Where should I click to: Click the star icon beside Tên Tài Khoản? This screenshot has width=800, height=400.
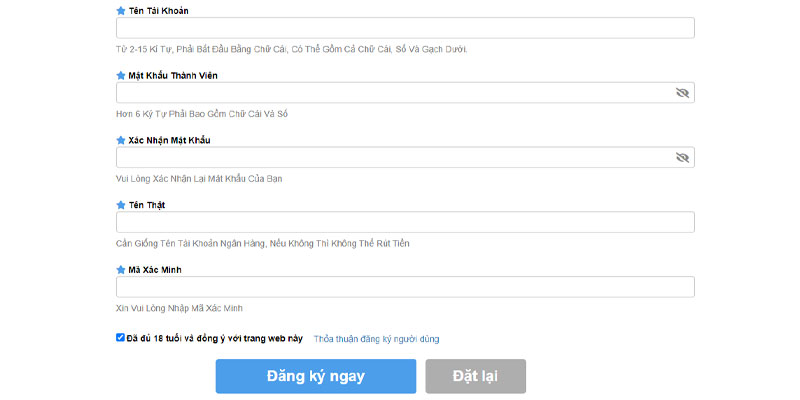120,11
